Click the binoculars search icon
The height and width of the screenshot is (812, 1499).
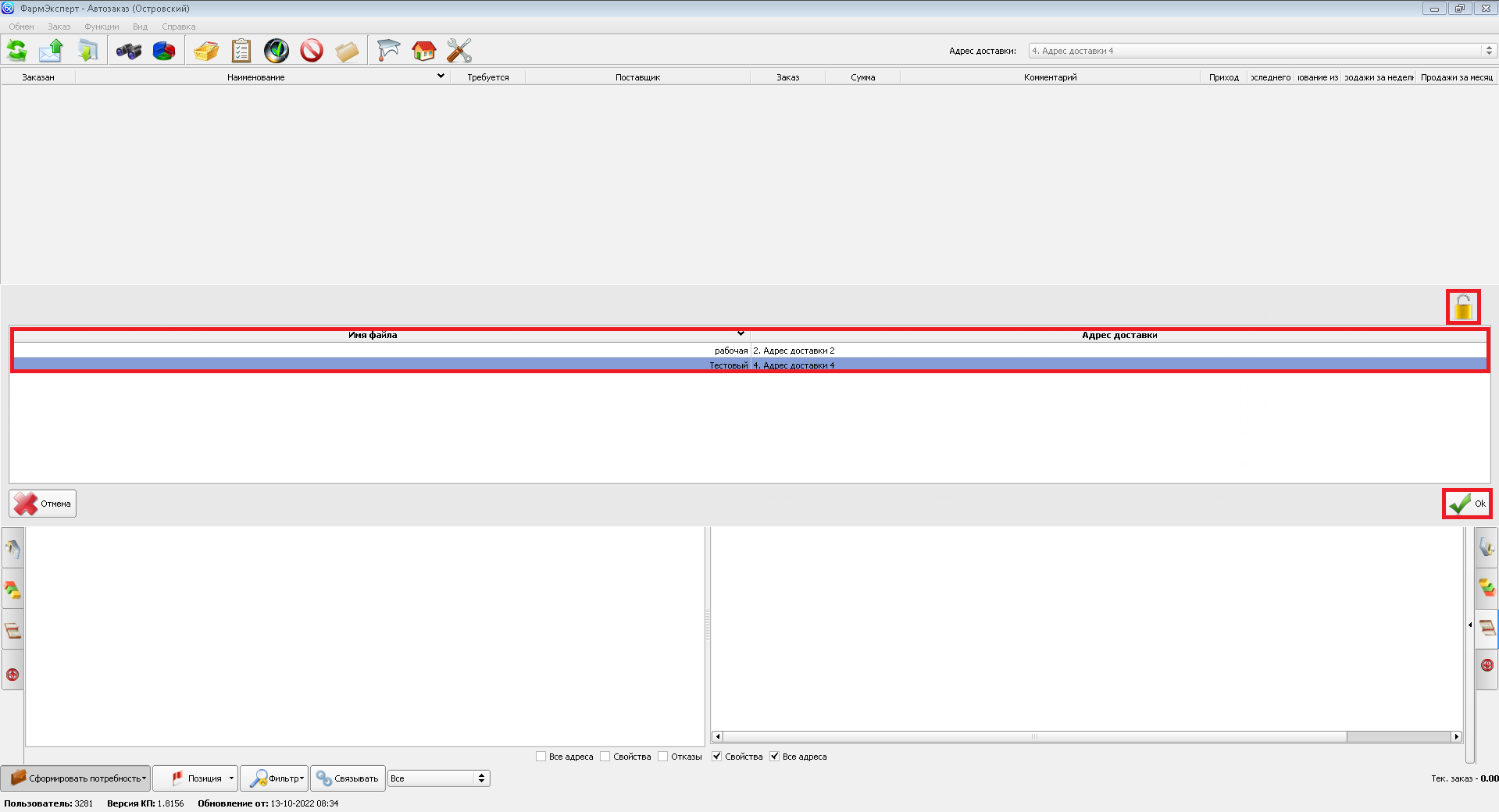(x=129, y=52)
